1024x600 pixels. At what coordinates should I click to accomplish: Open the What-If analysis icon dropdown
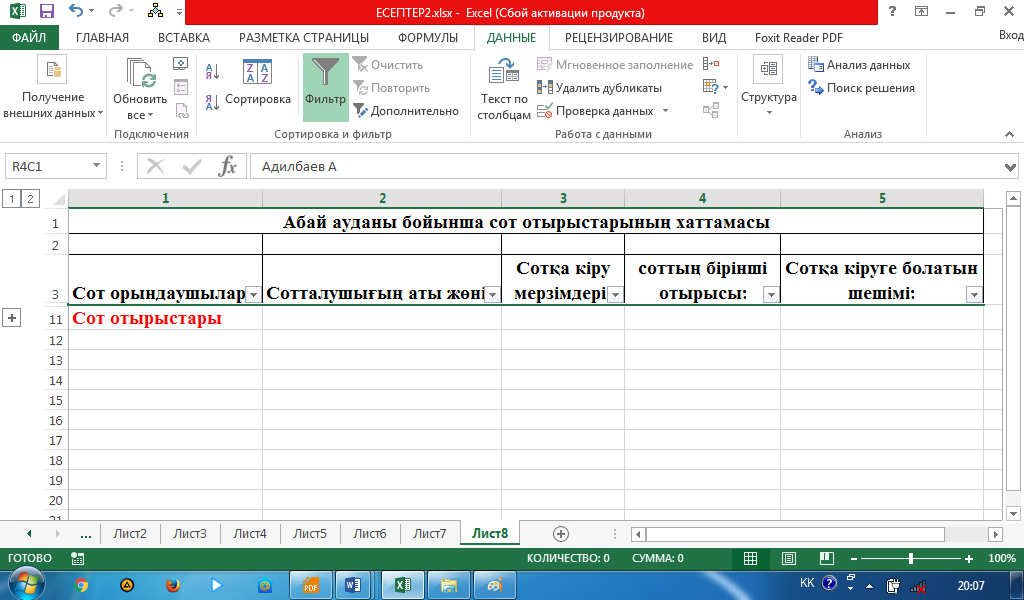[x=715, y=87]
